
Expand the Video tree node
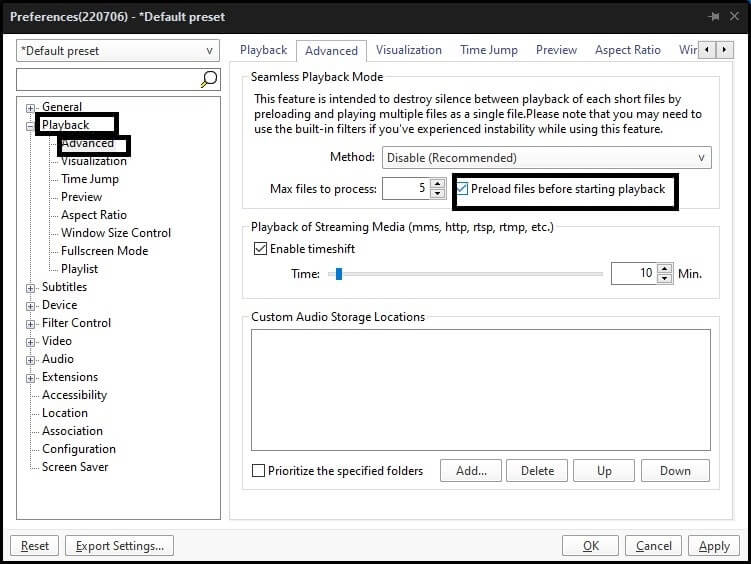click(x=30, y=342)
